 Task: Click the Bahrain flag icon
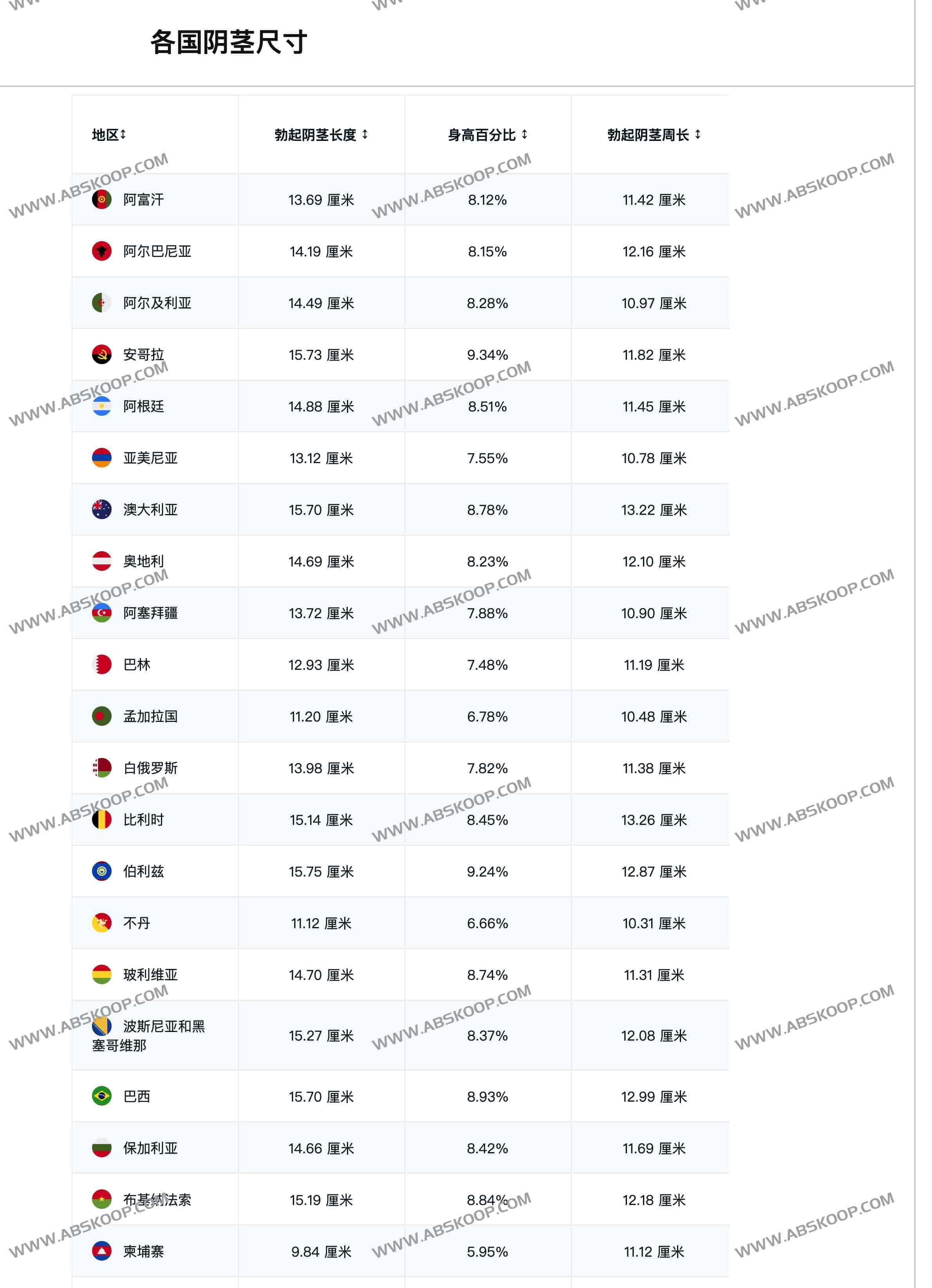[102, 664]
